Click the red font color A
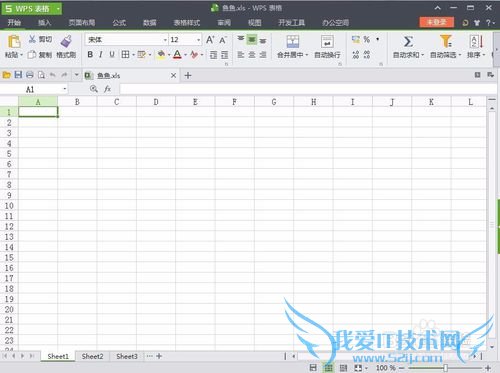 click(x=177, y=54)
